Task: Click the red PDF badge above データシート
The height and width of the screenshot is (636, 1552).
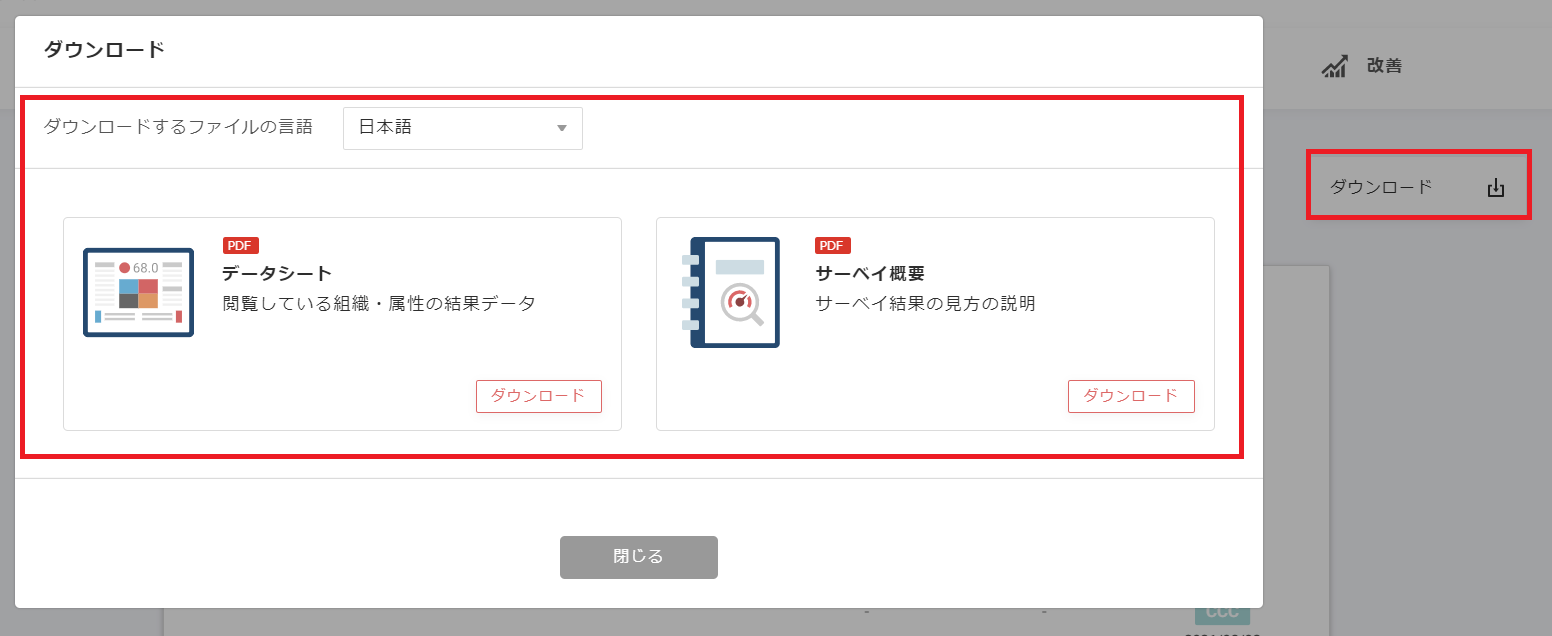Action: point(240,246)
